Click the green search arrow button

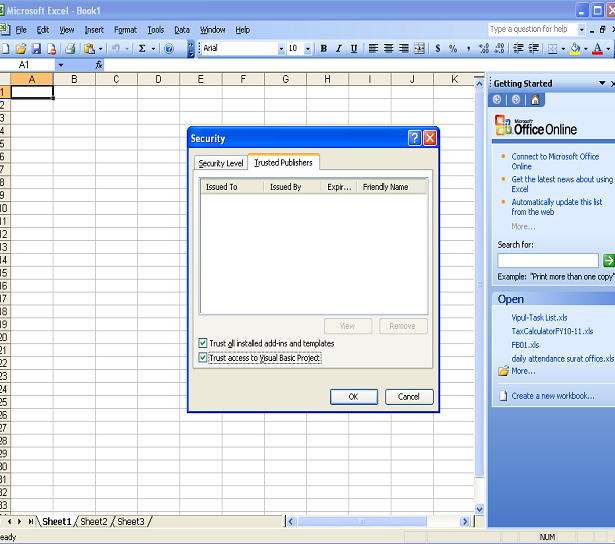coord(608,260)
